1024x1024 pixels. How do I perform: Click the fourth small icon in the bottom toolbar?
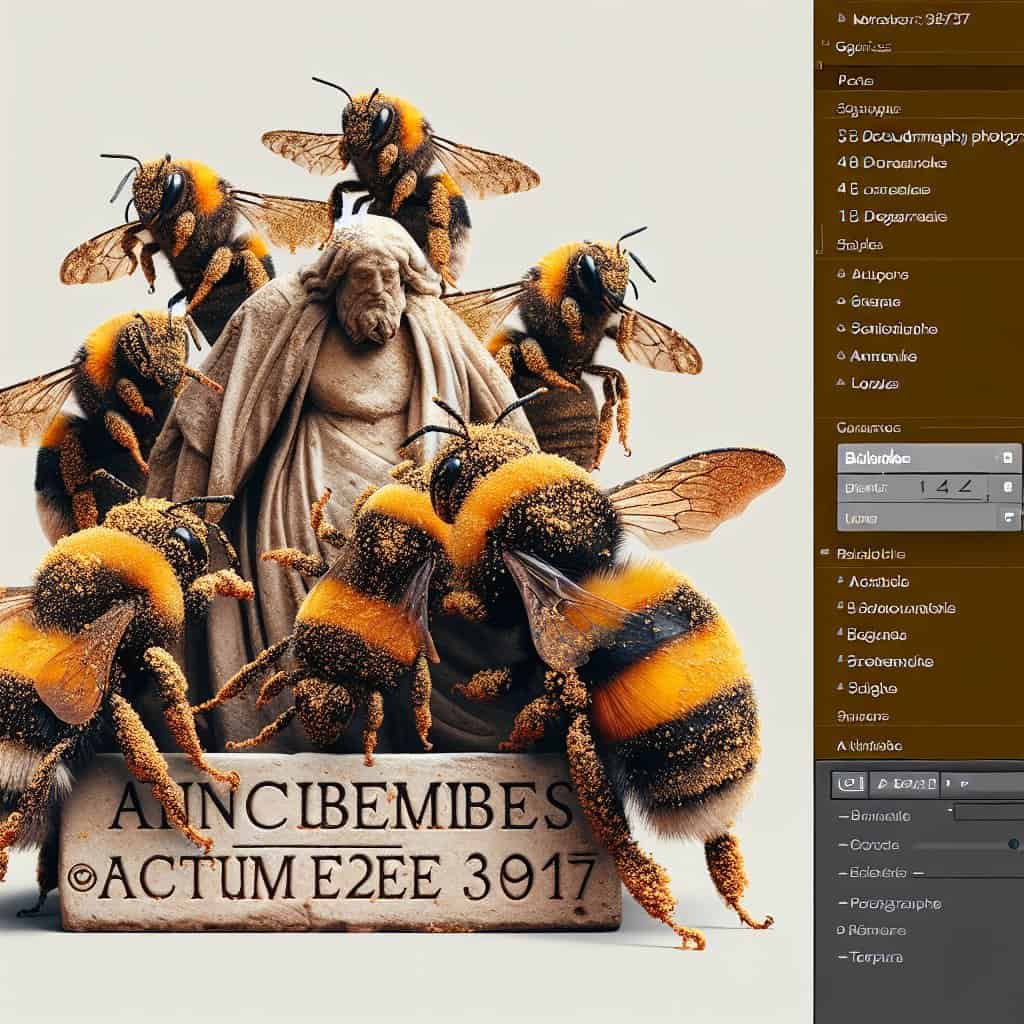(962, 783)
